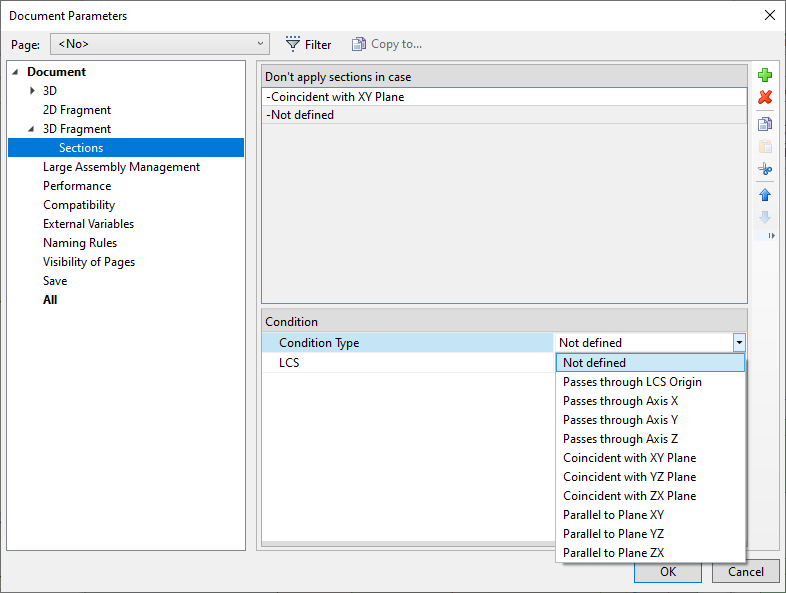Close the Document Parameters dialog
The image size is (786, 593).
point(769,15)
